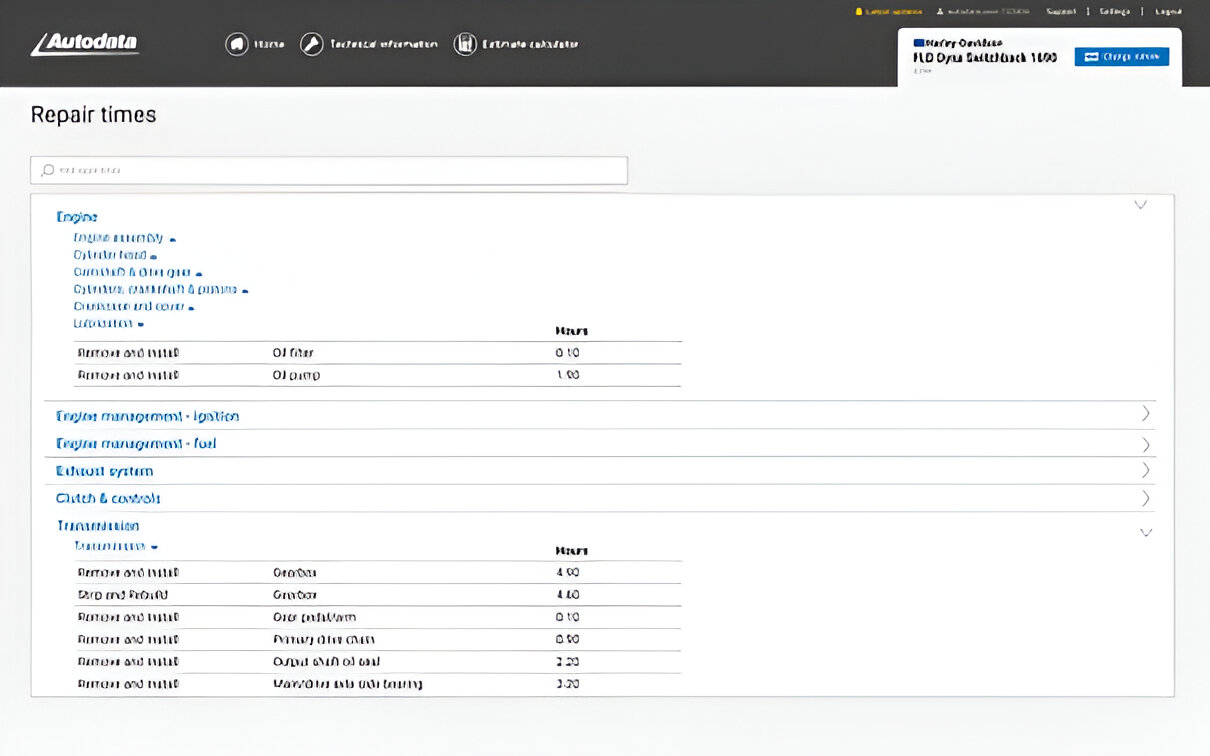
Task: Open Technical information wrench icon
Action: click(312, 44)
